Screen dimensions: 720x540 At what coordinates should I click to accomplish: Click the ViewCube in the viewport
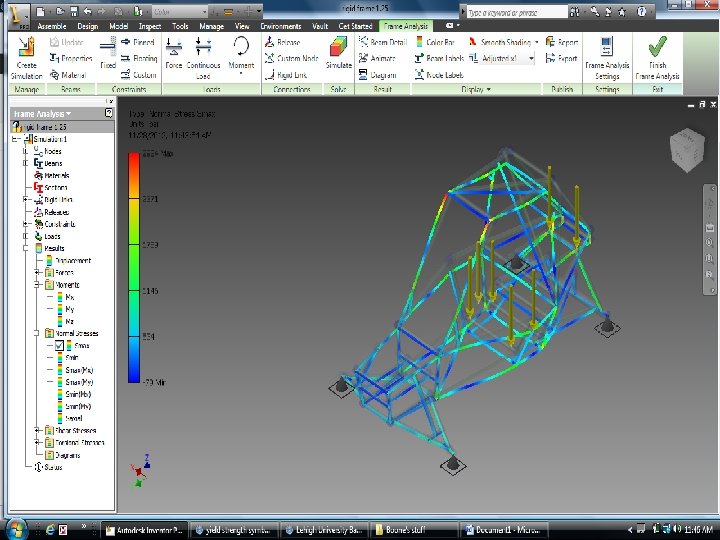[x=685, y=152]
